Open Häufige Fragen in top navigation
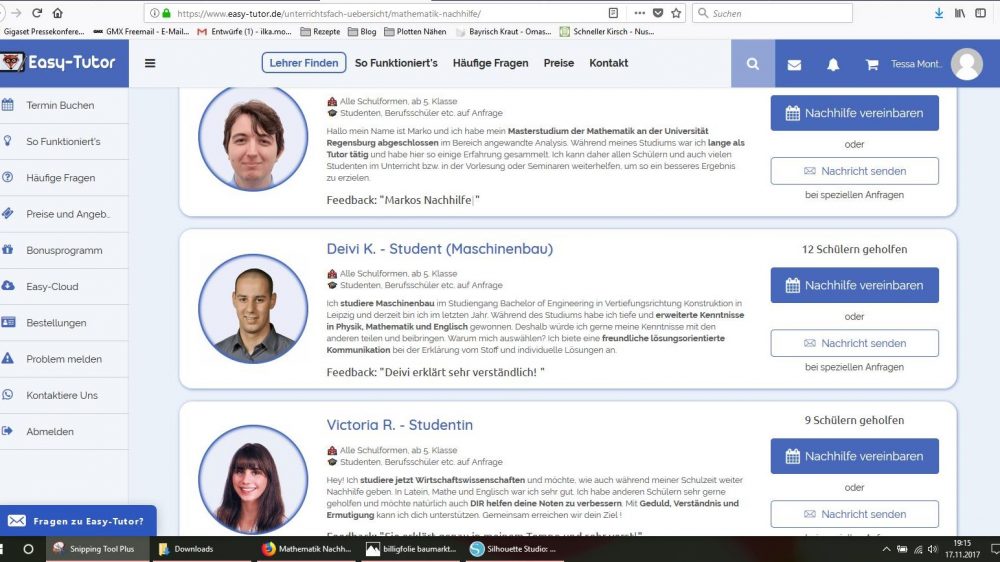 (x=490, y=63)
